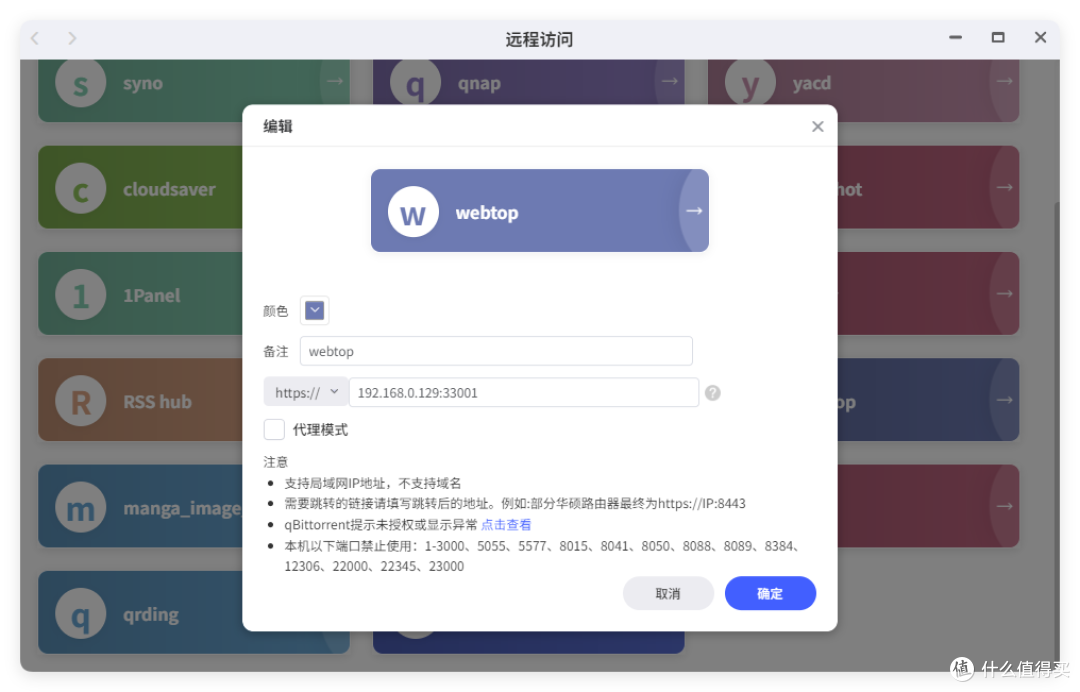Close the 编辑 dialog with X
The width and height of the screenshot is (1080, 692).
click(818, 127)
